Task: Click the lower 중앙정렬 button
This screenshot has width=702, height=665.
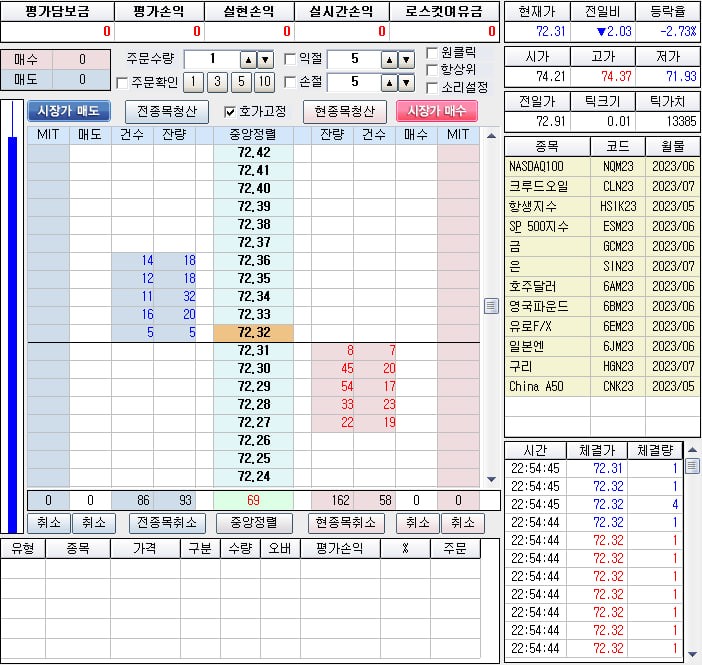Action: pyautogui.click(x=254, y=523)
